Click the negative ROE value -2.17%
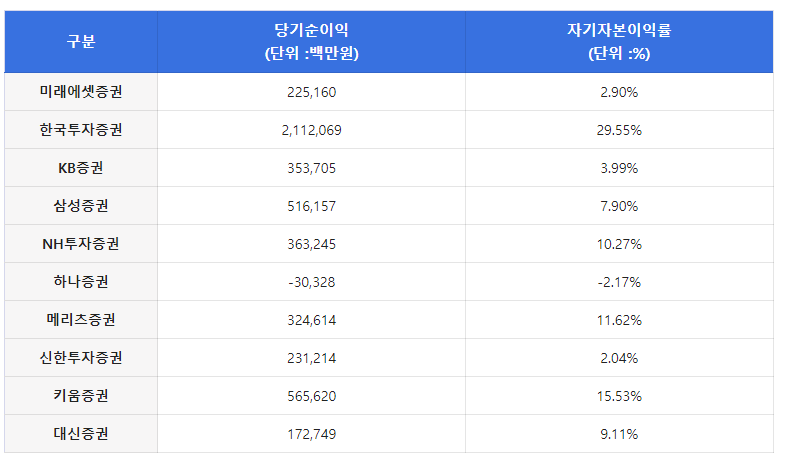Screen dimensions: 787x462 point(619,282)
